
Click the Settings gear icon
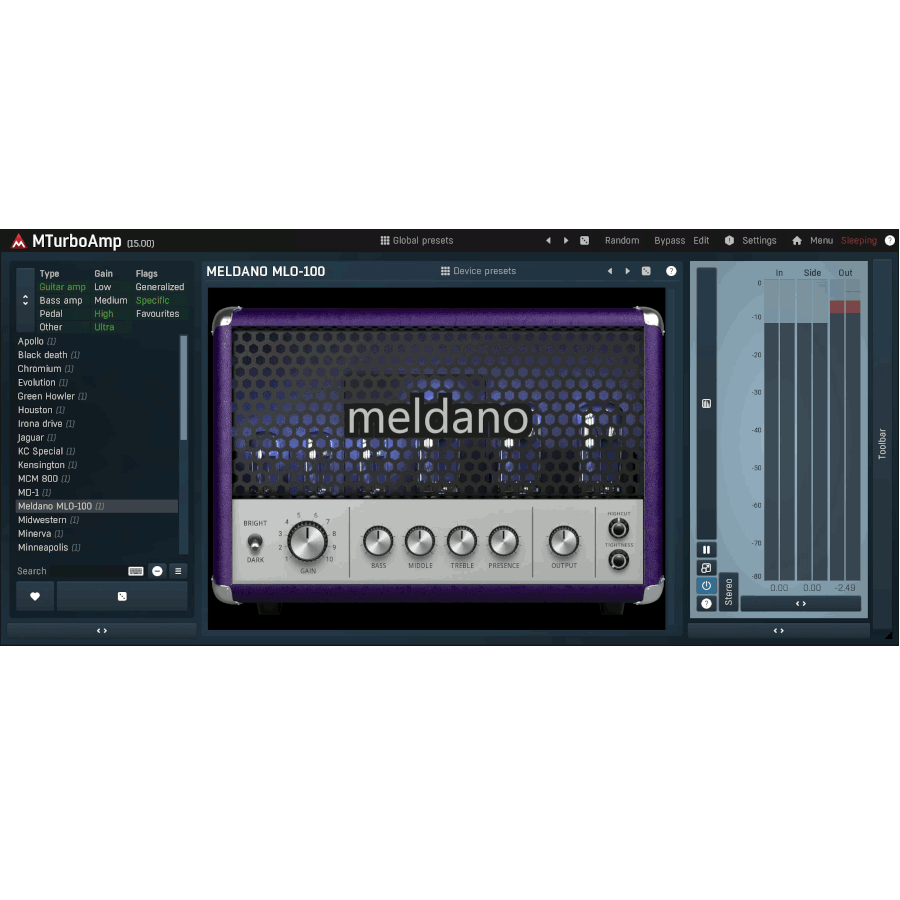pos(729,240)
